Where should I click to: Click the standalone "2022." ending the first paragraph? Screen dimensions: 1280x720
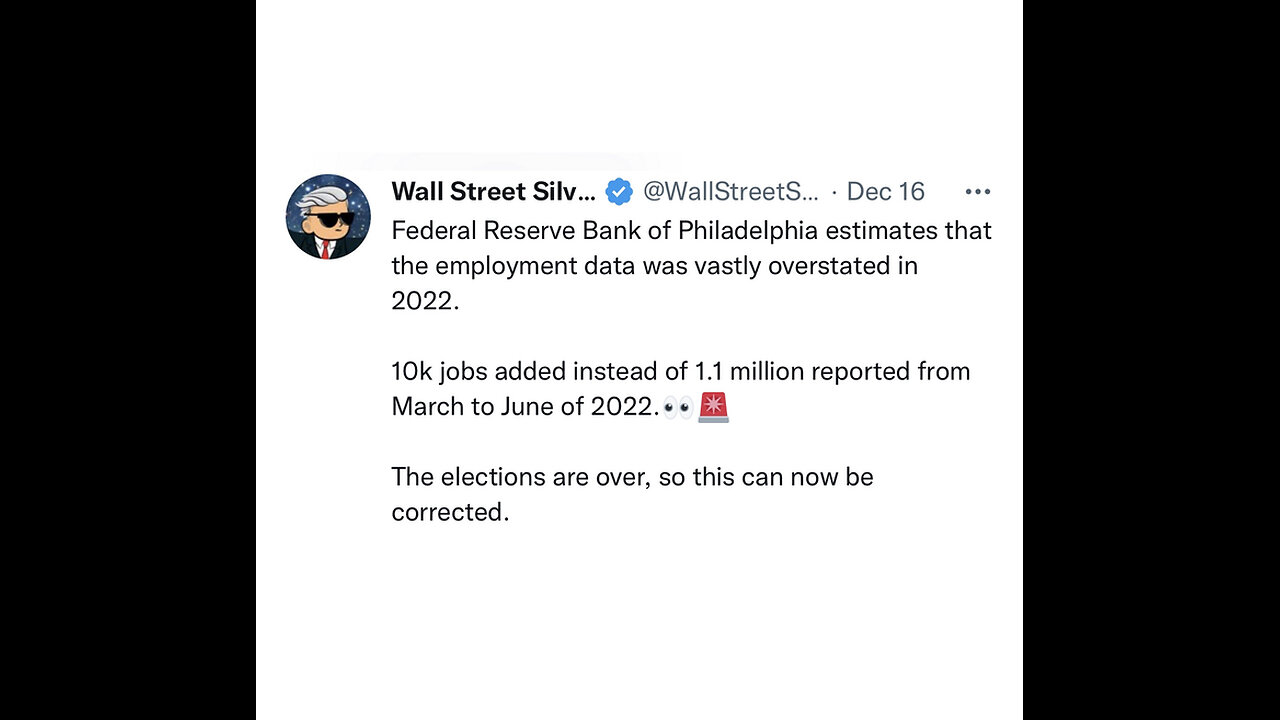click(x=425, y=301)
